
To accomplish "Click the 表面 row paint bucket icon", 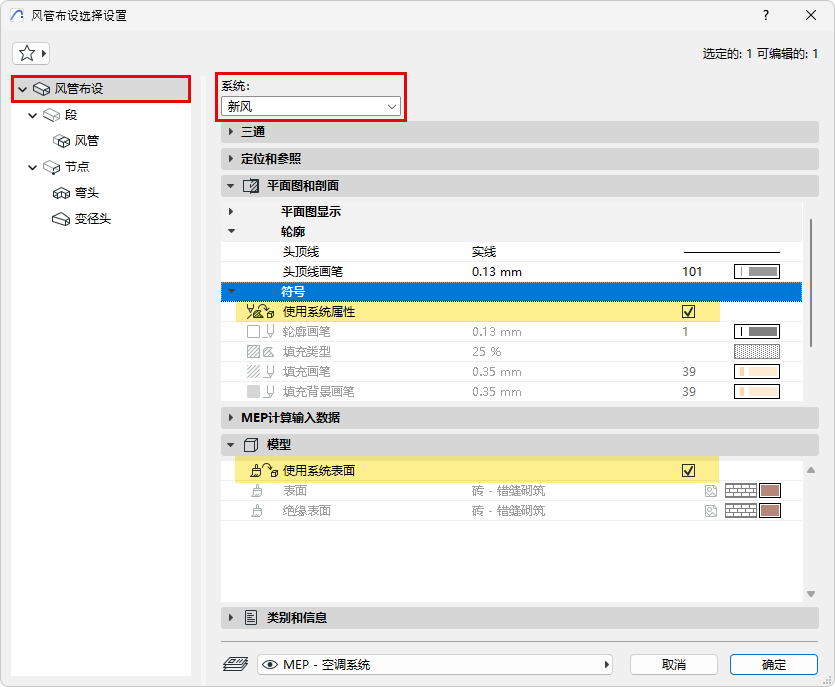I will (257, 491).
